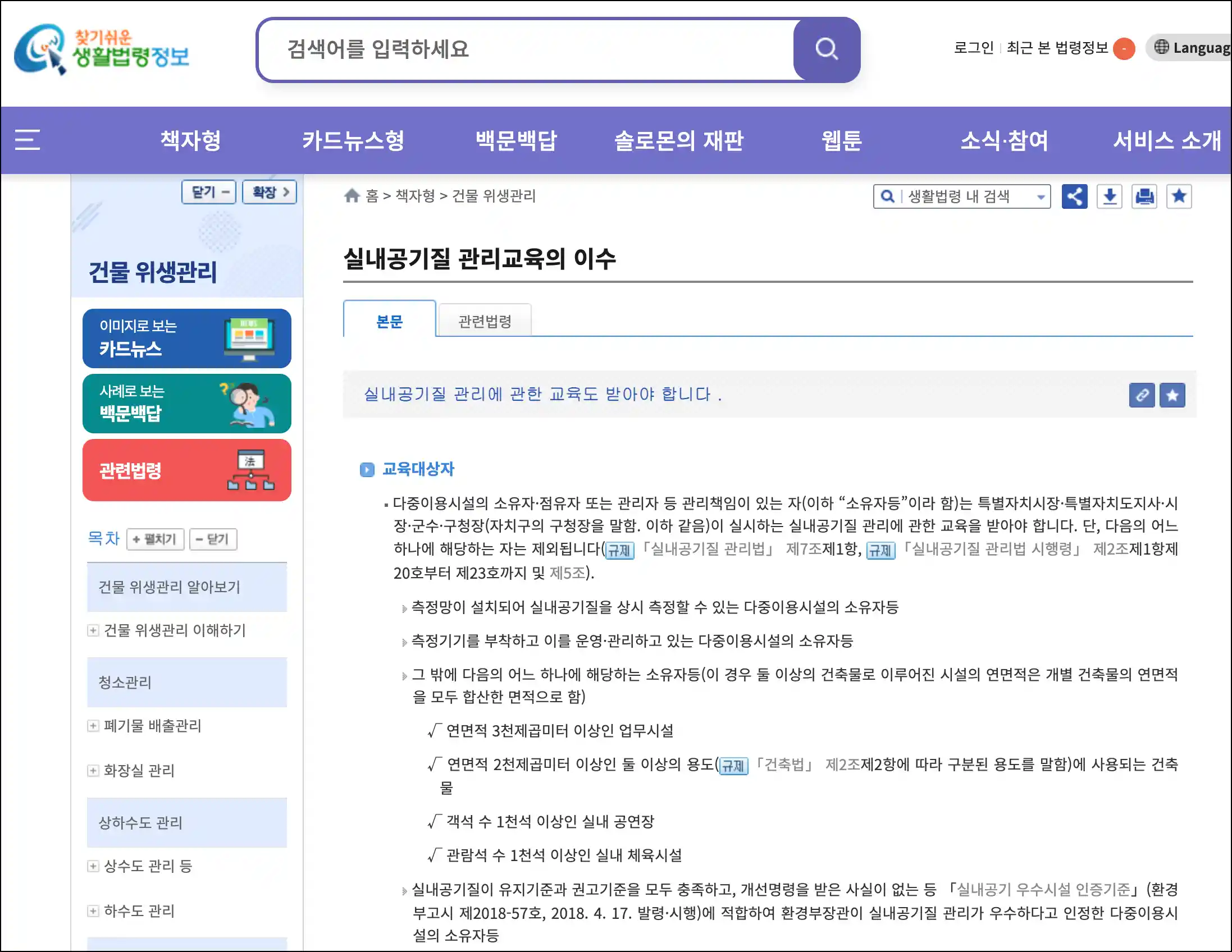Open 카드뉴스 image banner
The image size is (1232, 952).
(187, 338)
